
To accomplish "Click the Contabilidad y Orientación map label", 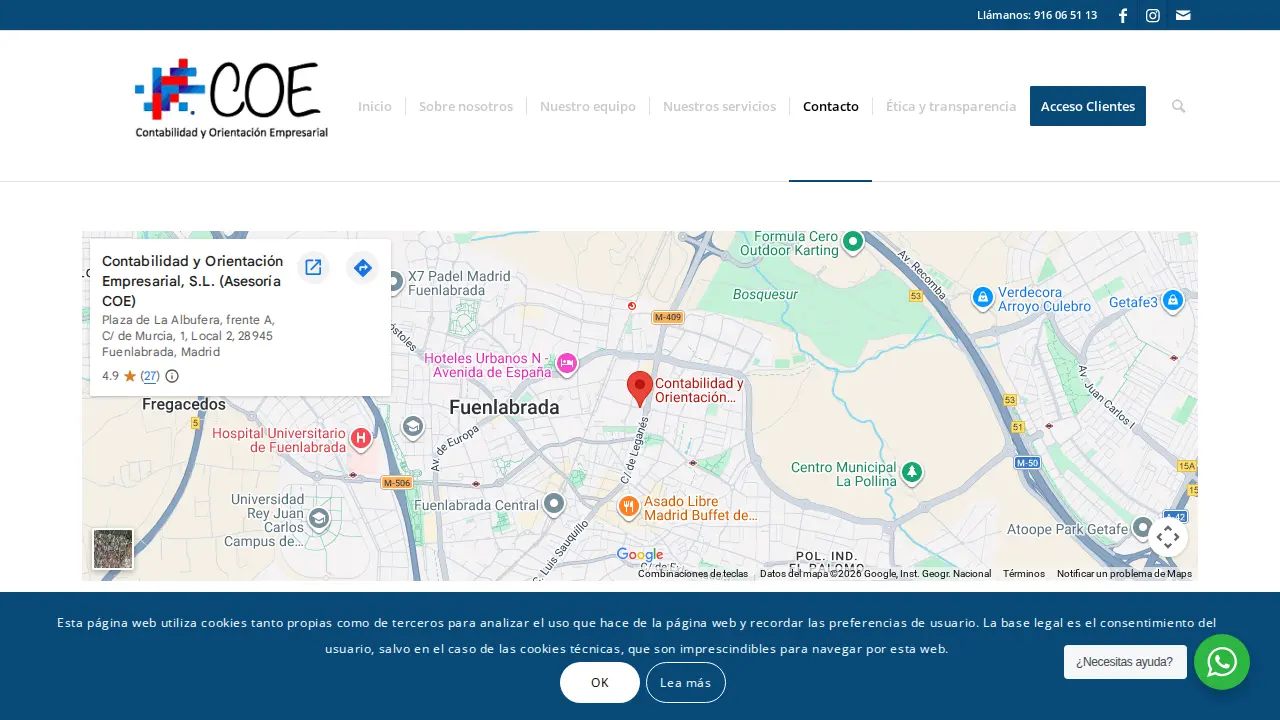I will [x=699, y=390].
